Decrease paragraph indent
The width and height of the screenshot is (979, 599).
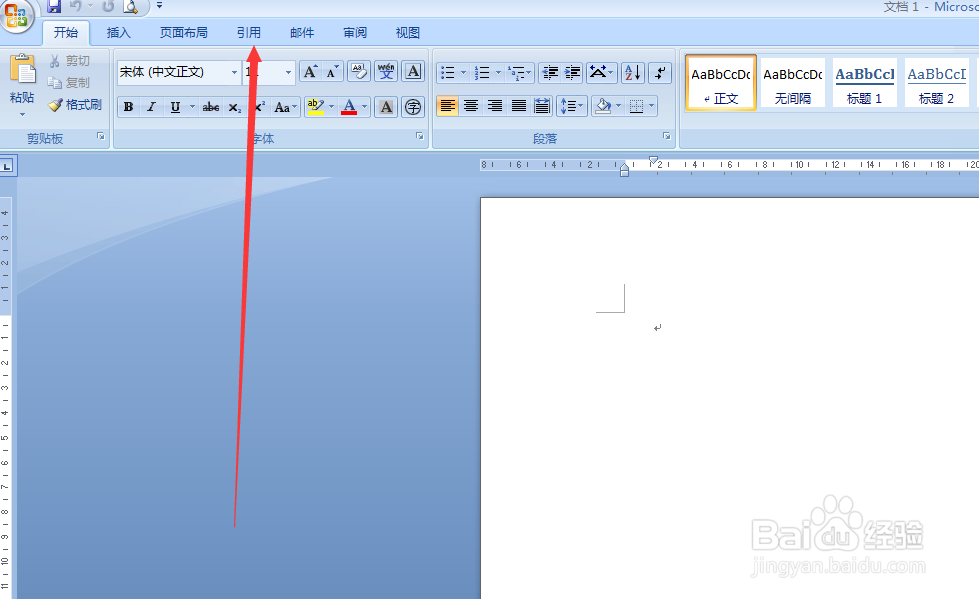(x=550, y=72)
